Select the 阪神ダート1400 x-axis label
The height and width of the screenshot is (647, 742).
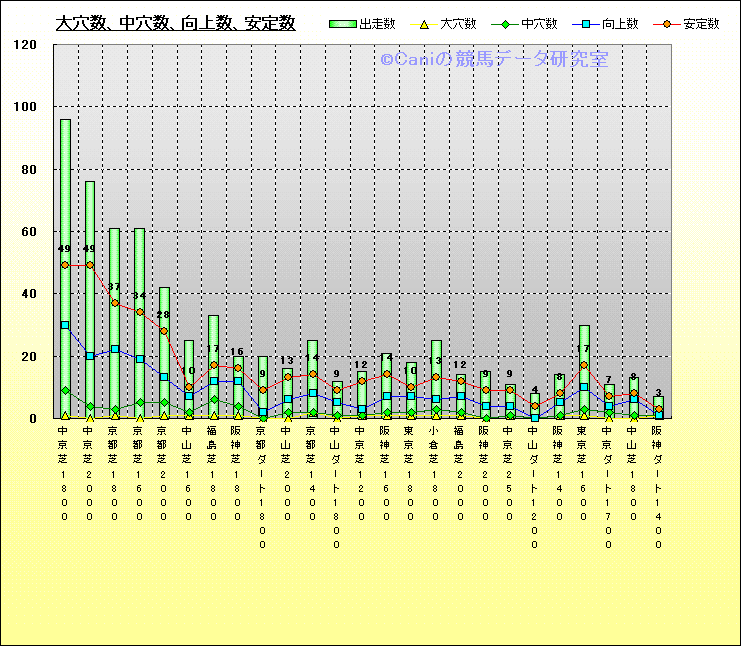(x=658, y=485)
